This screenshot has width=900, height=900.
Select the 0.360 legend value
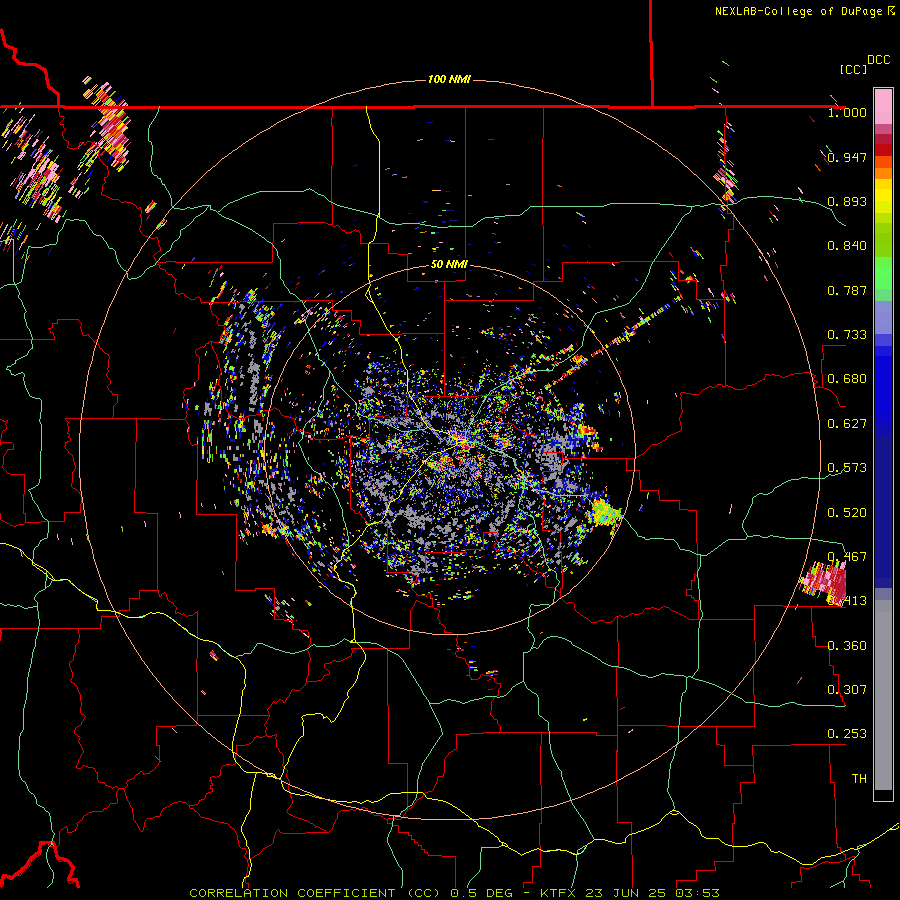click(847, 646)
